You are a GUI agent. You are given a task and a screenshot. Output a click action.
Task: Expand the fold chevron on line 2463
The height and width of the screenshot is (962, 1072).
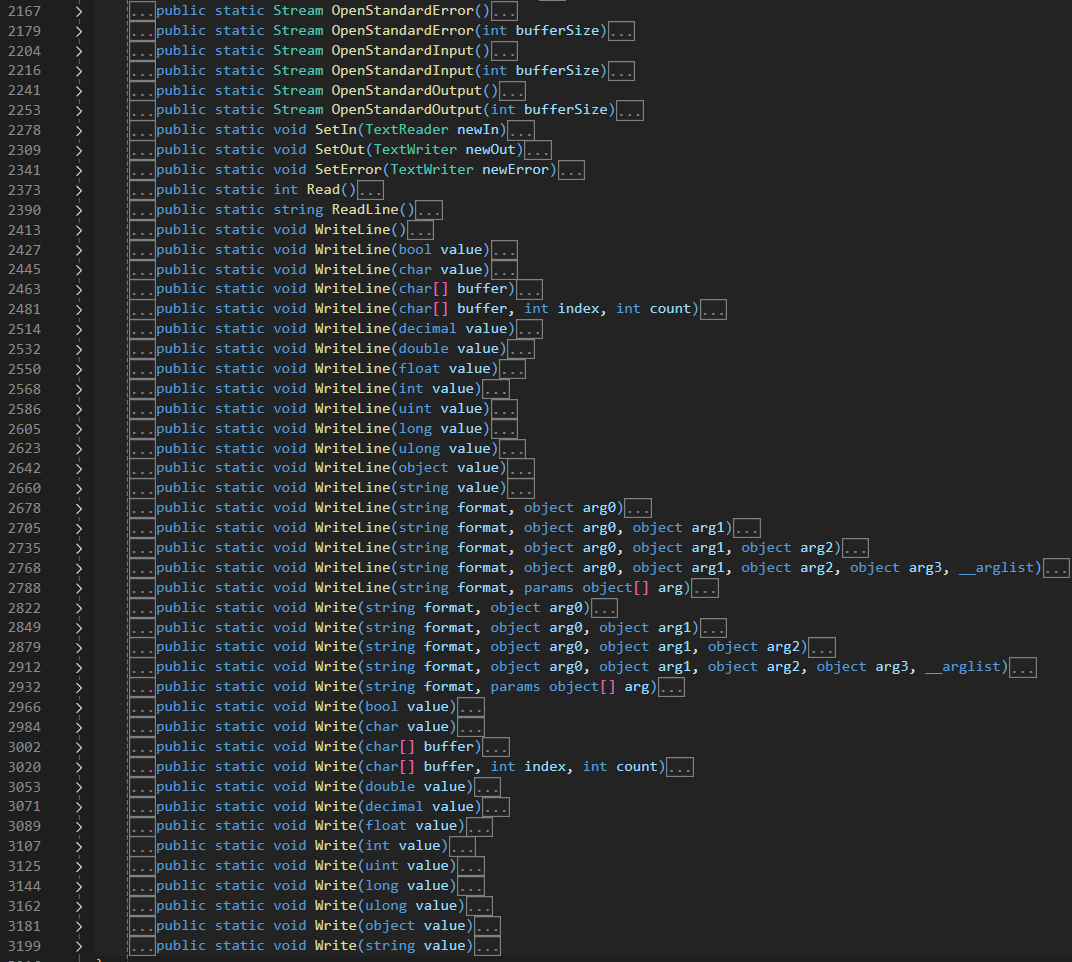79,289
